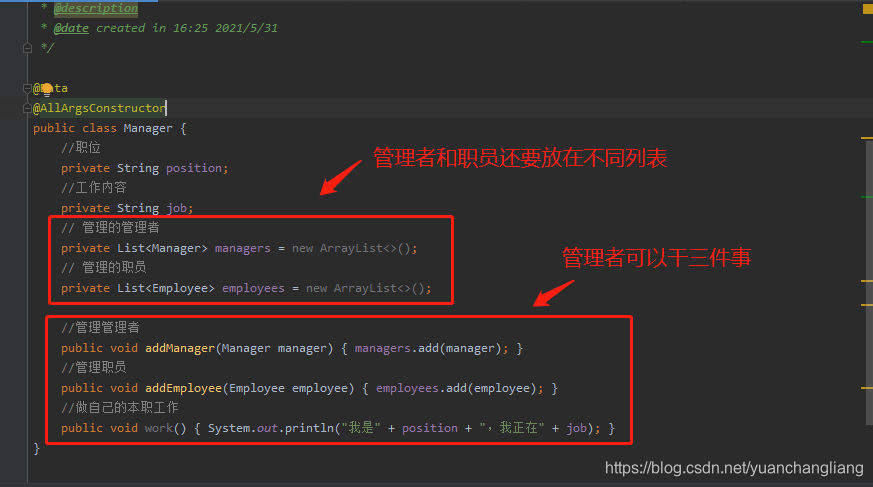Collapse the doc comment fold marker
The image size is (873, 487).
pos(27,48)
